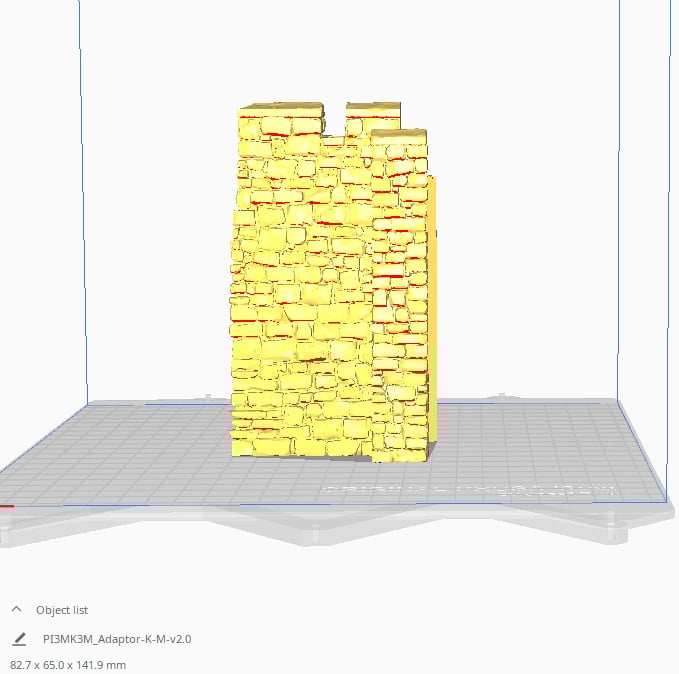Image resolution: width=679 pixels, height=674 pixels.
Task: Click the right blue build volume vertical edge
Action: (618, 200)
